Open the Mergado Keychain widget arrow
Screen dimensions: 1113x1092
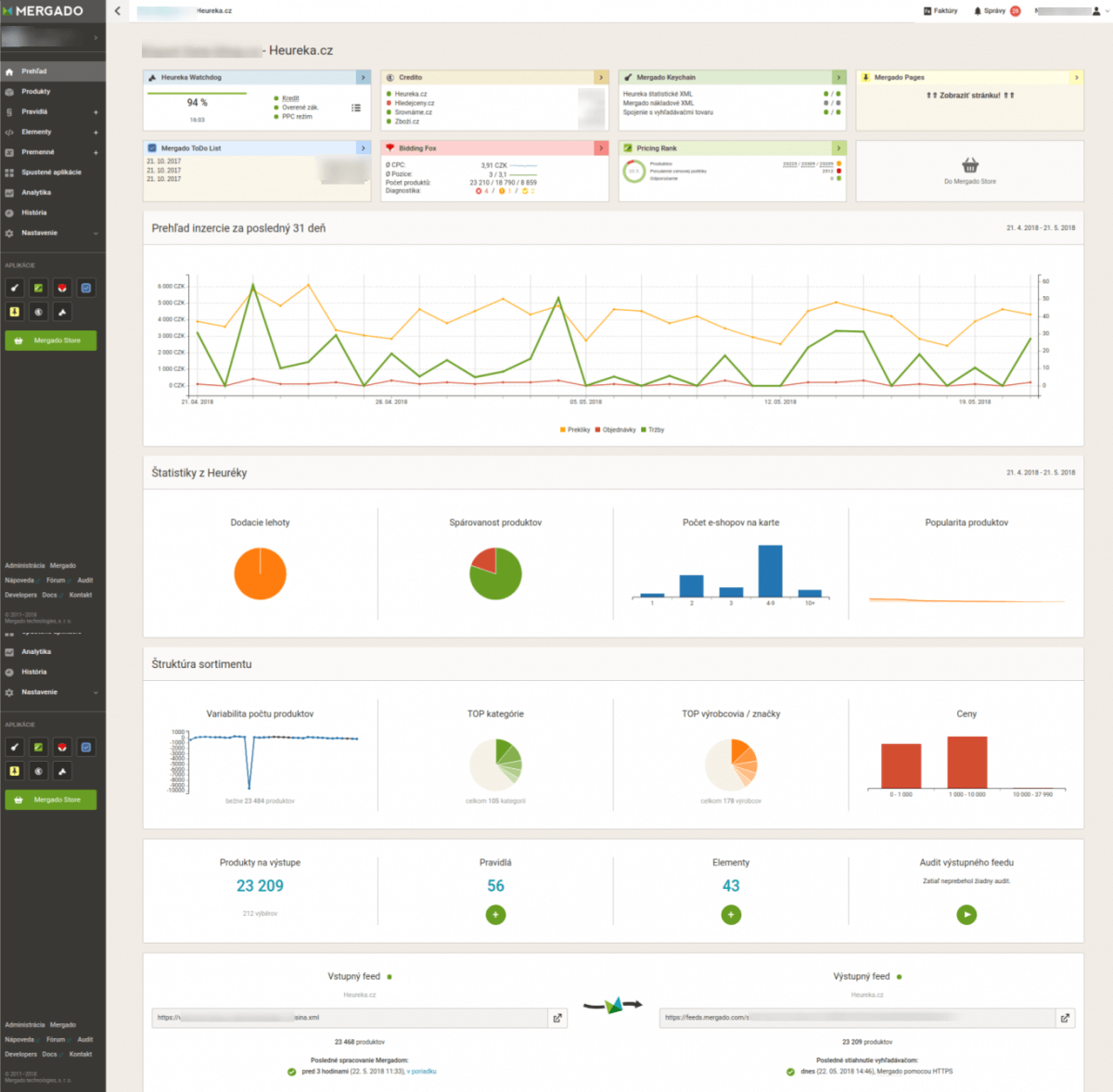click(x=838, y=77)
